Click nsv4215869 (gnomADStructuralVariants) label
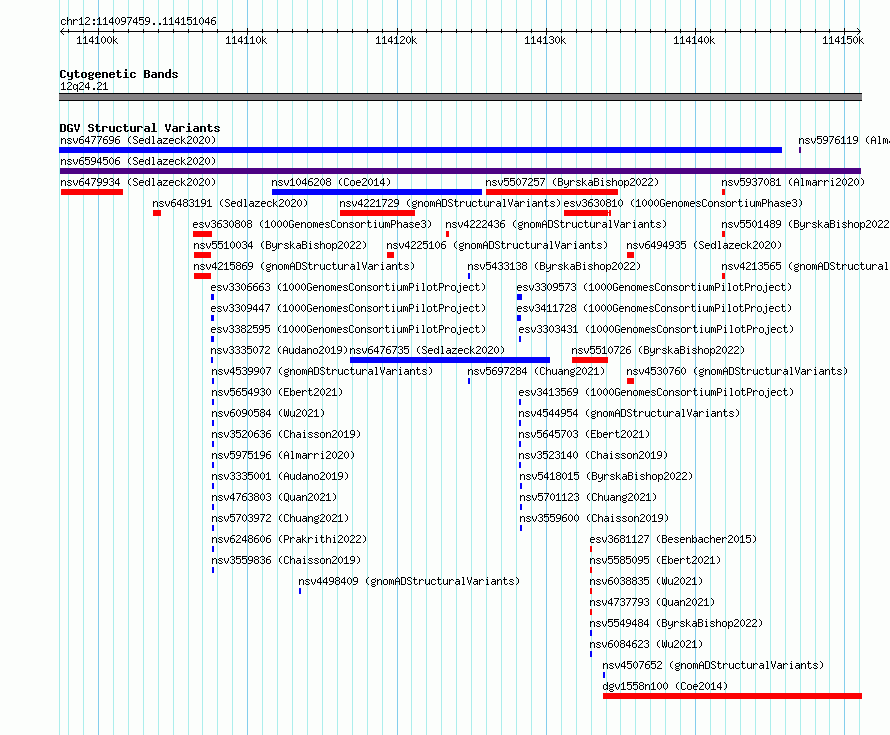The image size is (890, 735). [x=304, y=266]
